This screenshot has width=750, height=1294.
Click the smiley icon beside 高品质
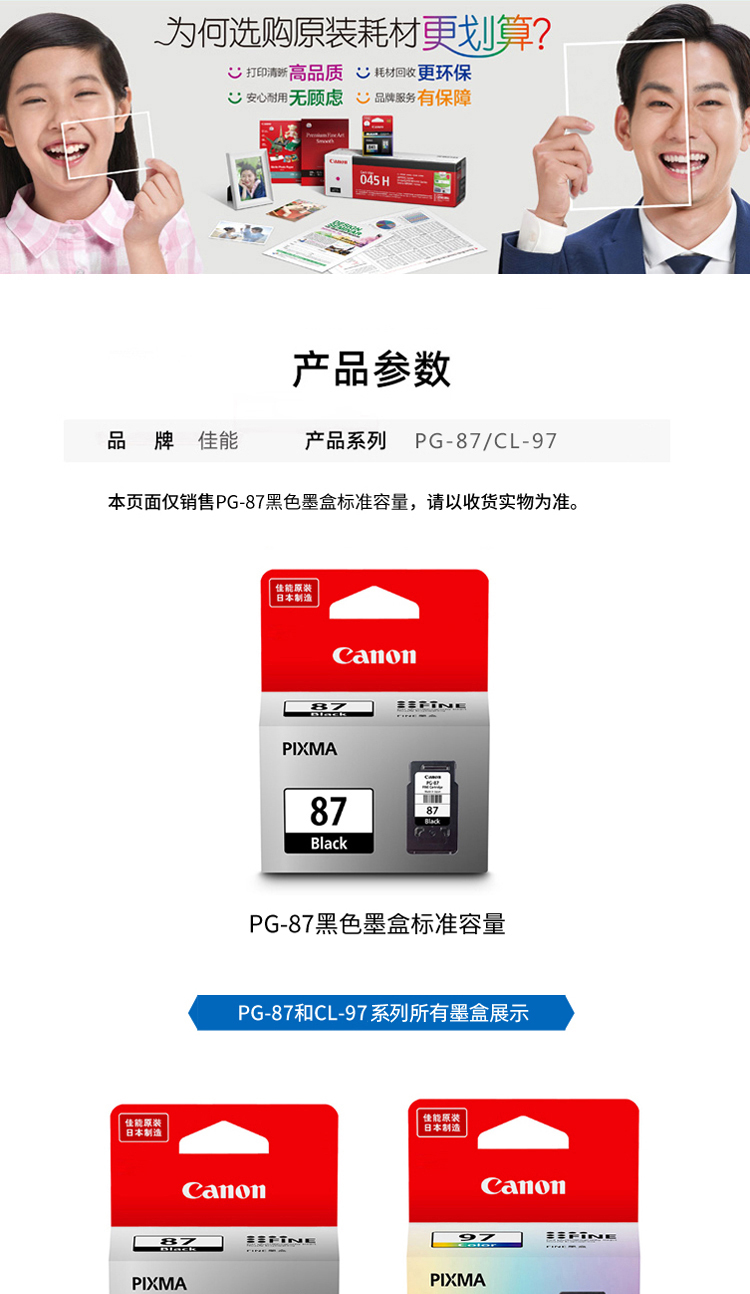coord(235,73)
